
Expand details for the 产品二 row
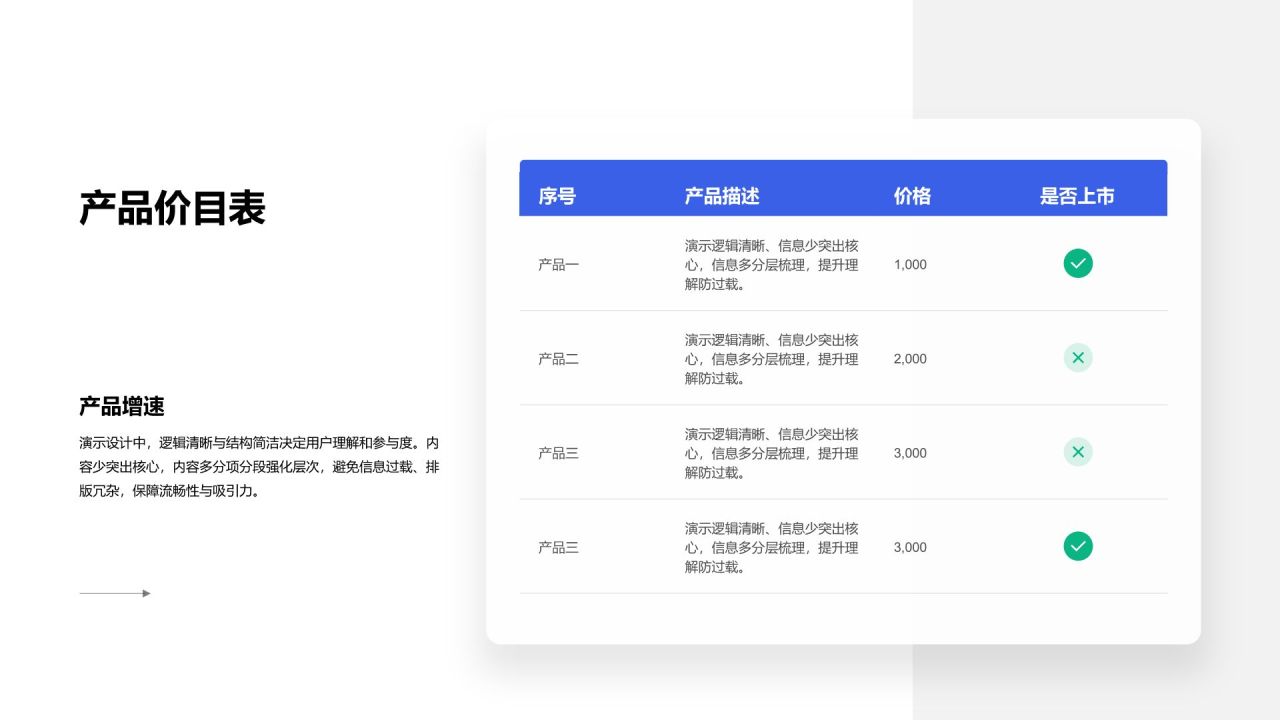coord(770,358)
